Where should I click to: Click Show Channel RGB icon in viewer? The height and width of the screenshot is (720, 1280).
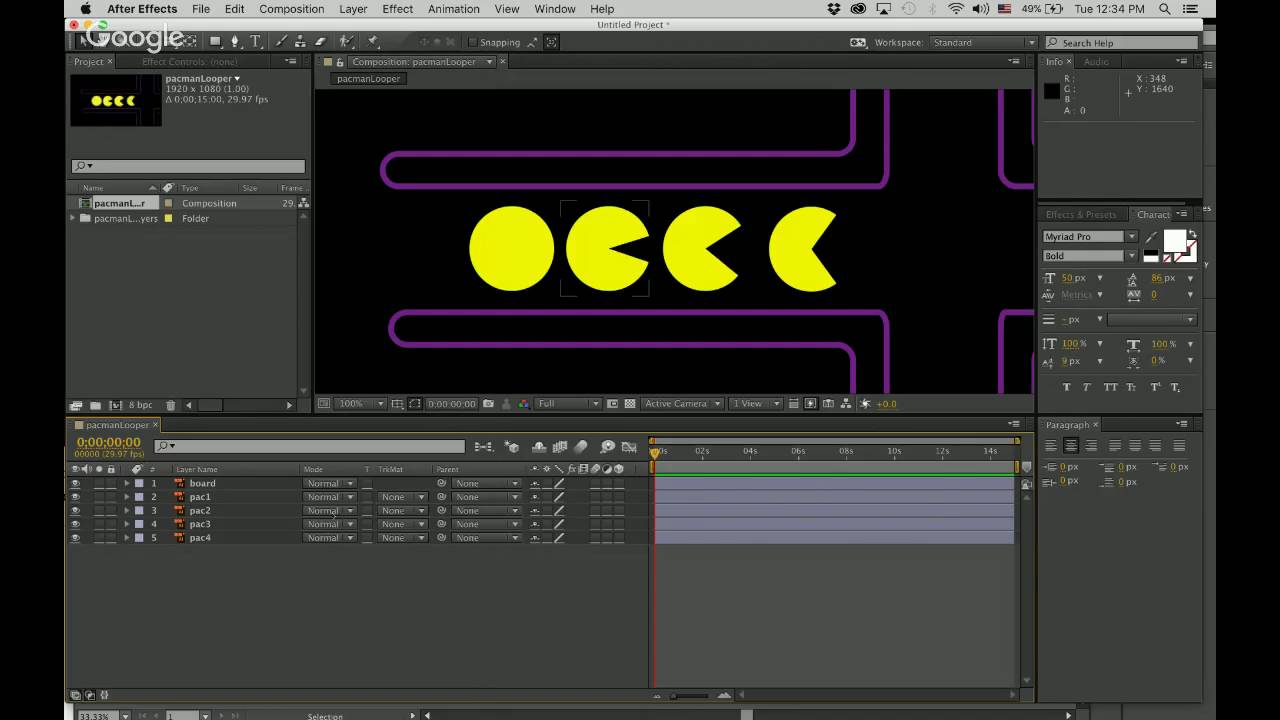point(523,404)
